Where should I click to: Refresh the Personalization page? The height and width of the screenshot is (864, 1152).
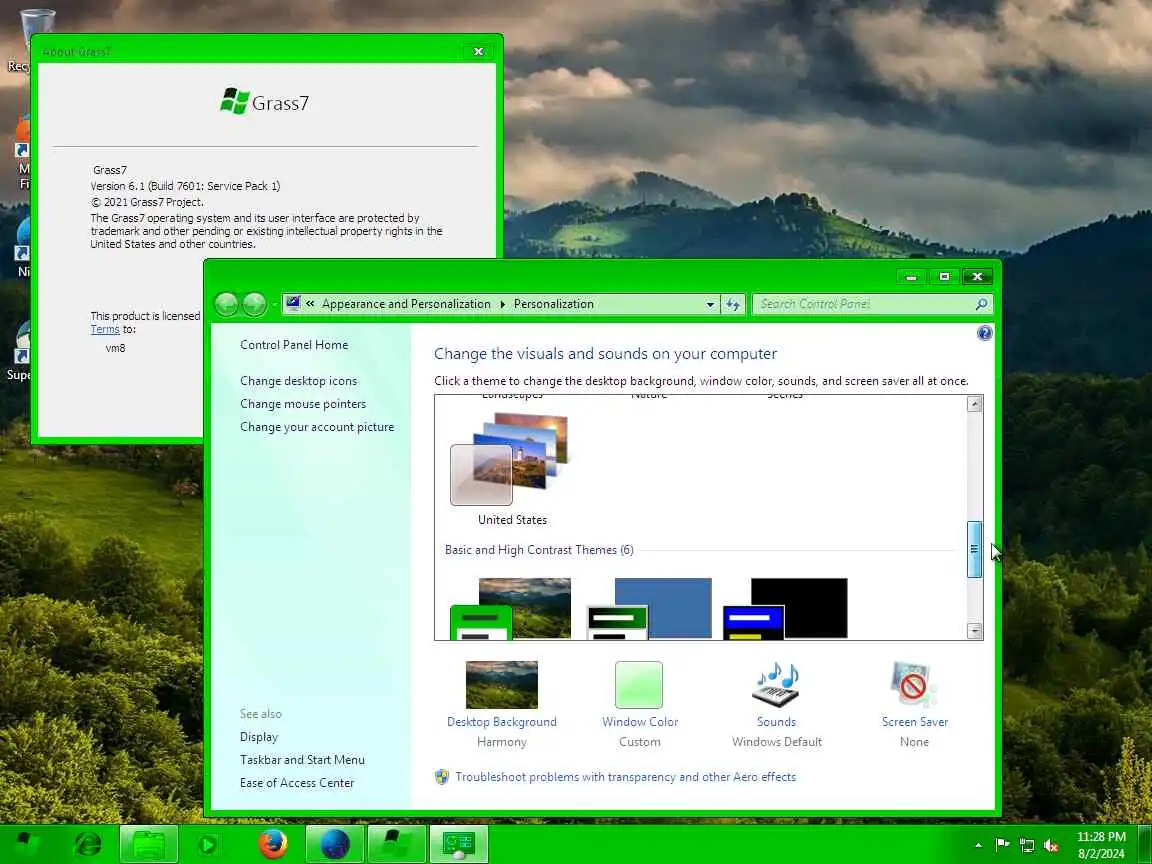(733, 304)
